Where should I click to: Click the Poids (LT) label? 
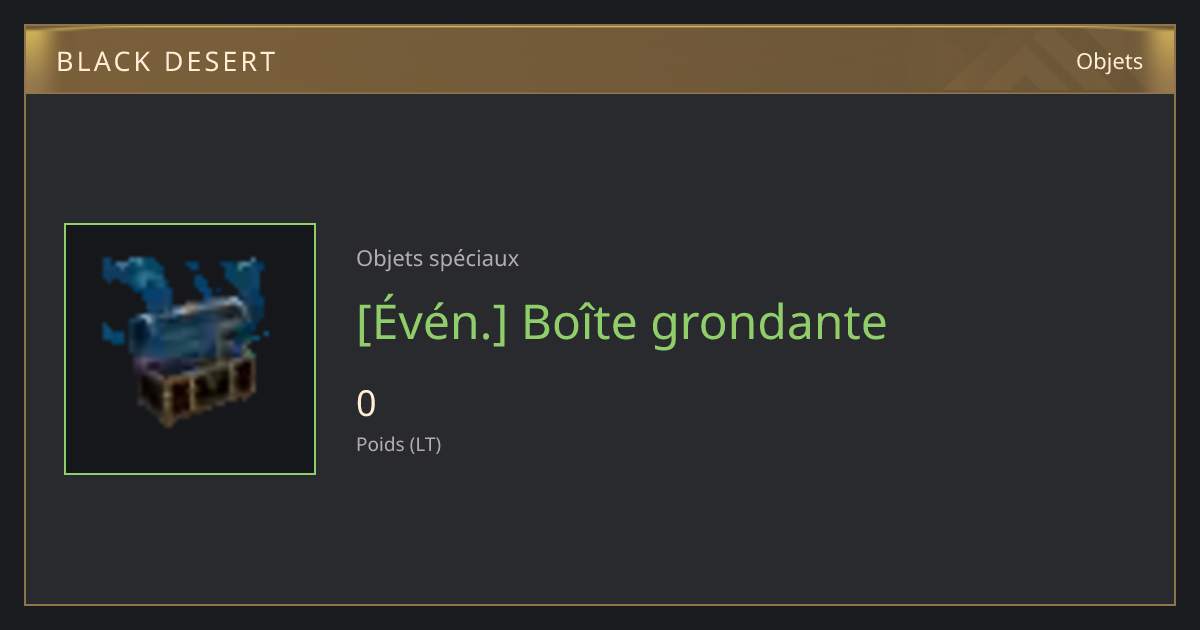click(x=398, y=444)
